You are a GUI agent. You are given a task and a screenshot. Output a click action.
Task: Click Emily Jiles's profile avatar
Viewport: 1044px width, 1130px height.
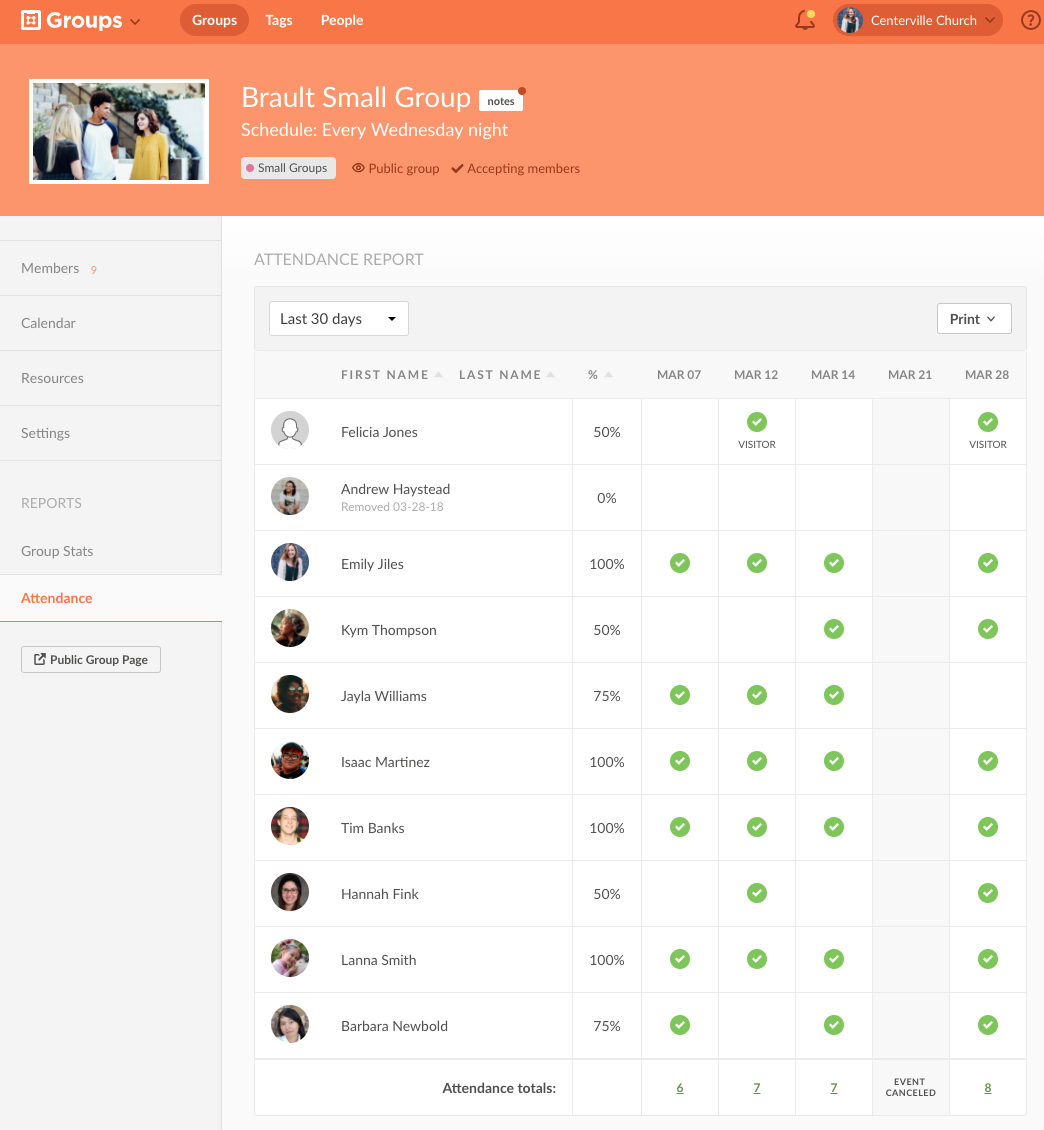(290, 563)
